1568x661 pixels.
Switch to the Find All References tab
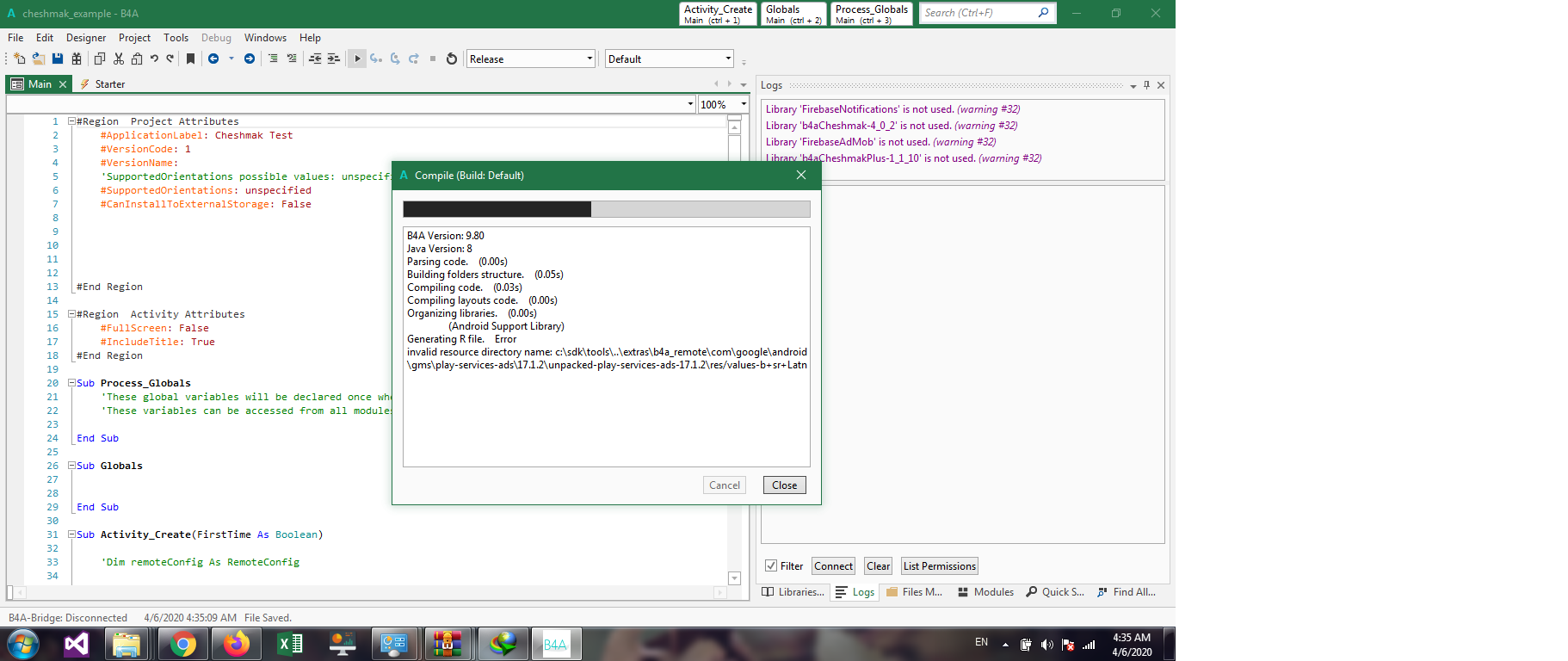[x=1127, y=592]
